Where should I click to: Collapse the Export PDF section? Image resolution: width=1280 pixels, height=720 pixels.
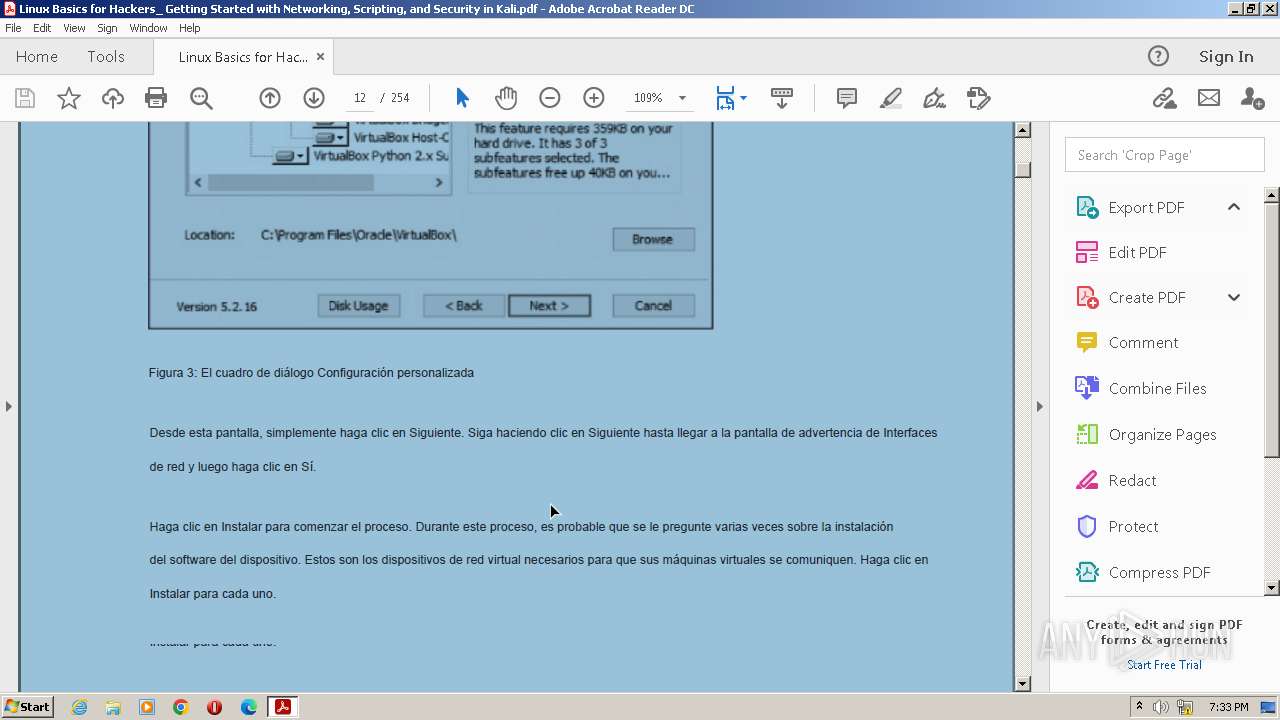coord(1234,207)
